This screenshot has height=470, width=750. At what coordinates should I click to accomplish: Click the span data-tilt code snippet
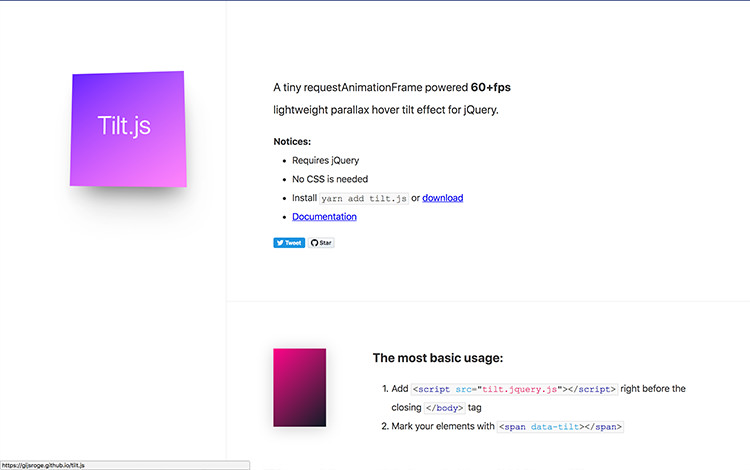pos(561,427)
